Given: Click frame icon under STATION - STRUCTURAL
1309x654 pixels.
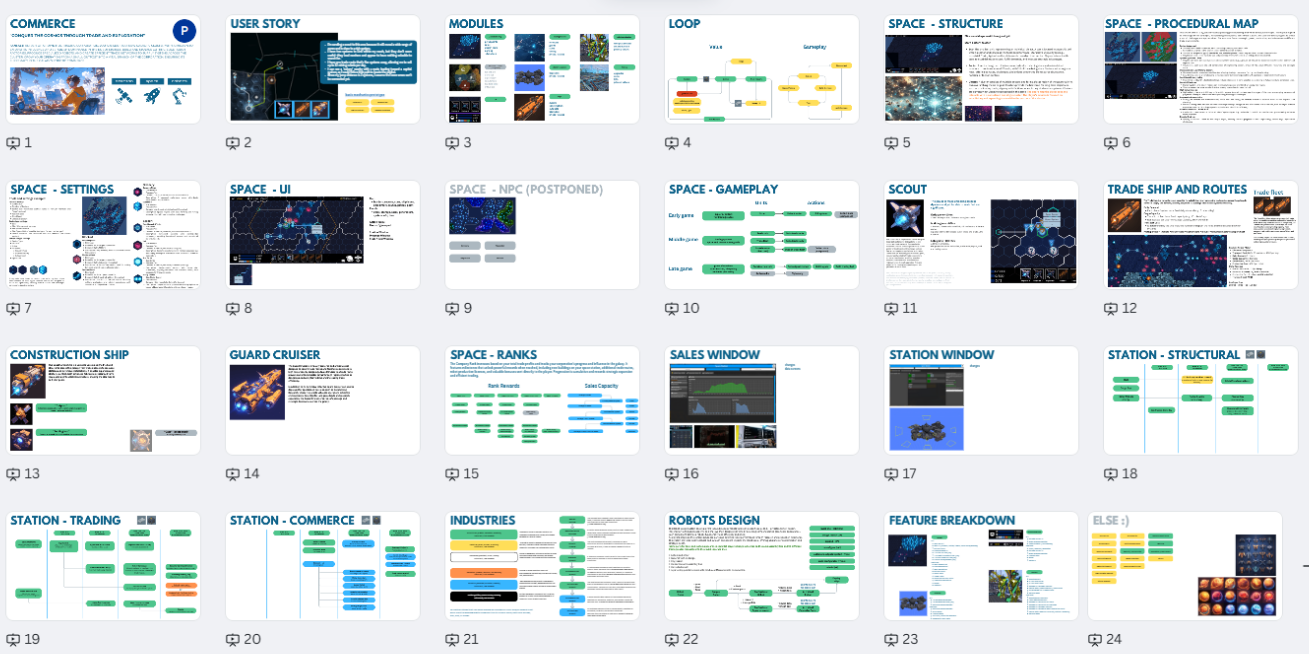Looking at the screenshot, I should click(x=1111, y=474).
